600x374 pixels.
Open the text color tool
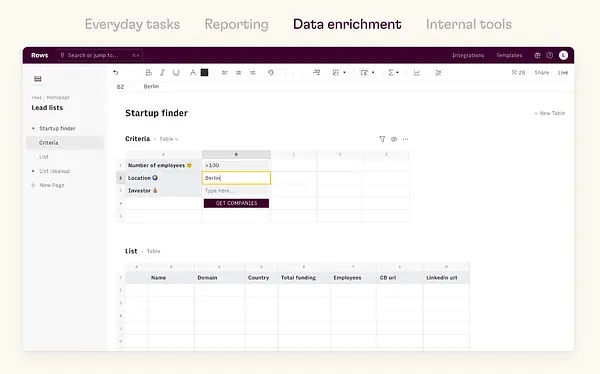click(x=192, y=72)
